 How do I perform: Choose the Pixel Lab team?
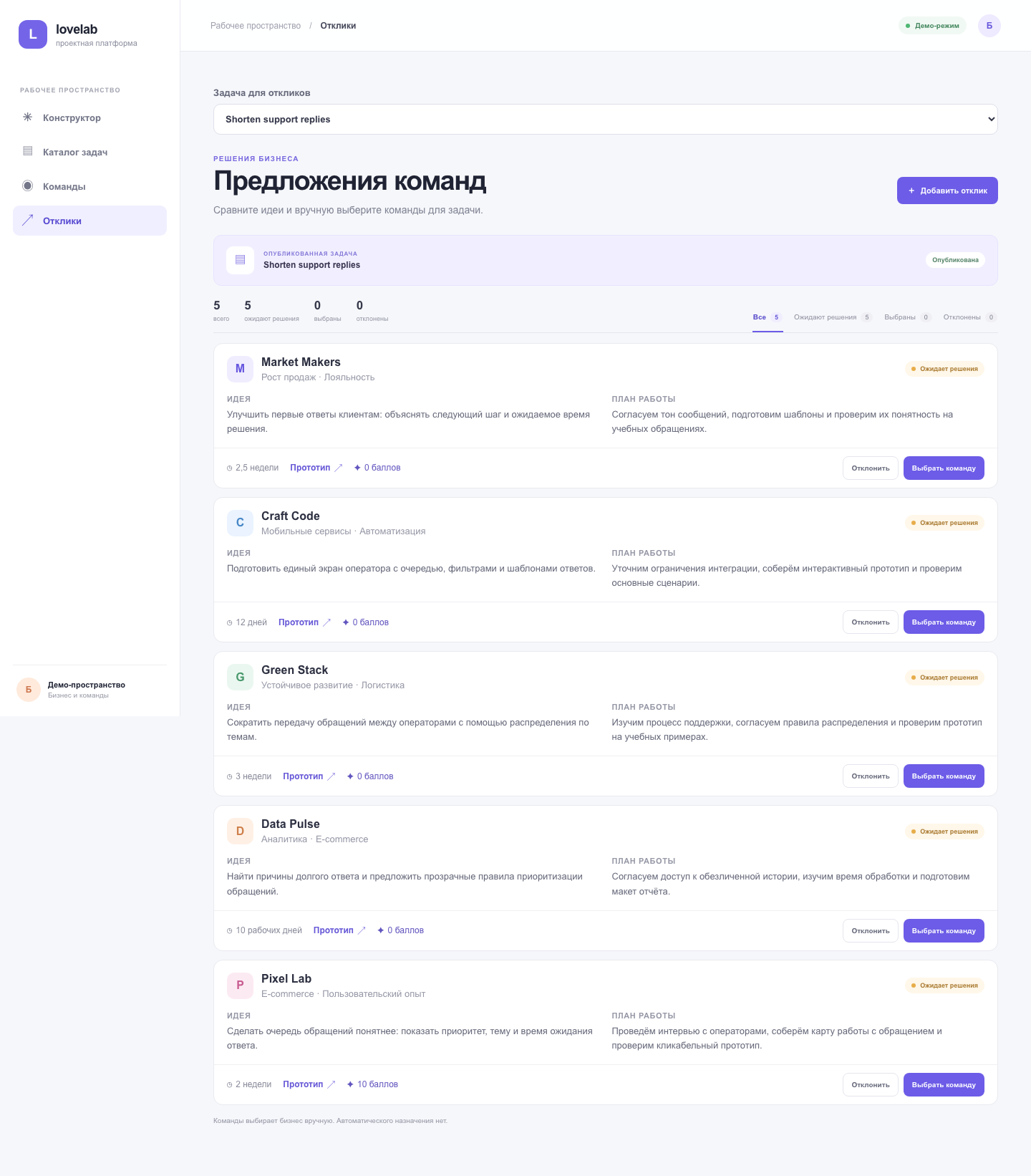coord(944,1085)
